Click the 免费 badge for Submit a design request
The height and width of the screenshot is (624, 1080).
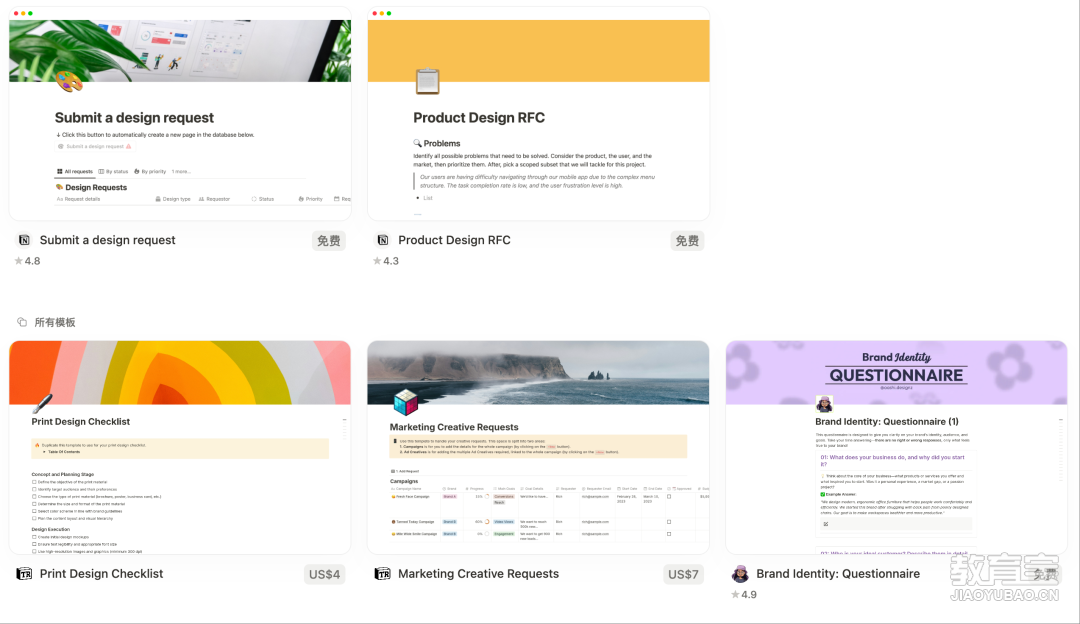[329, 240]
